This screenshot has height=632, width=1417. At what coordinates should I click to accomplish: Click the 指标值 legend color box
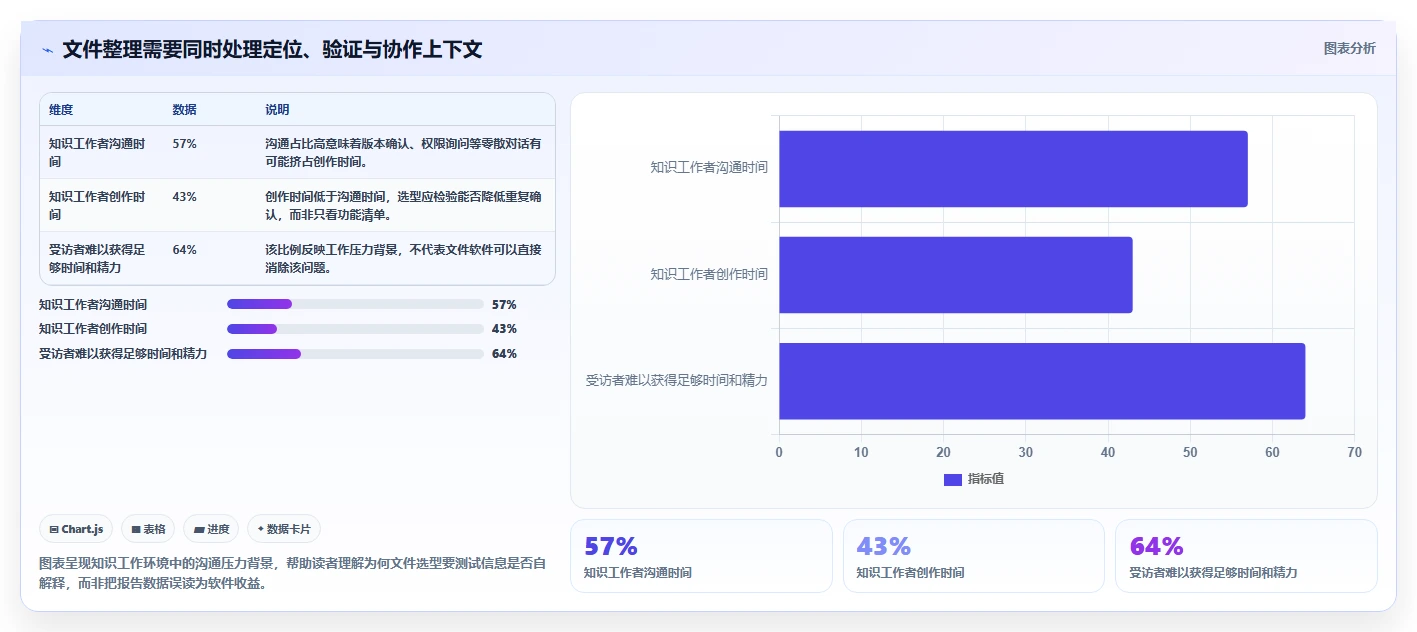pyautogui.click(x=952, y=480)
